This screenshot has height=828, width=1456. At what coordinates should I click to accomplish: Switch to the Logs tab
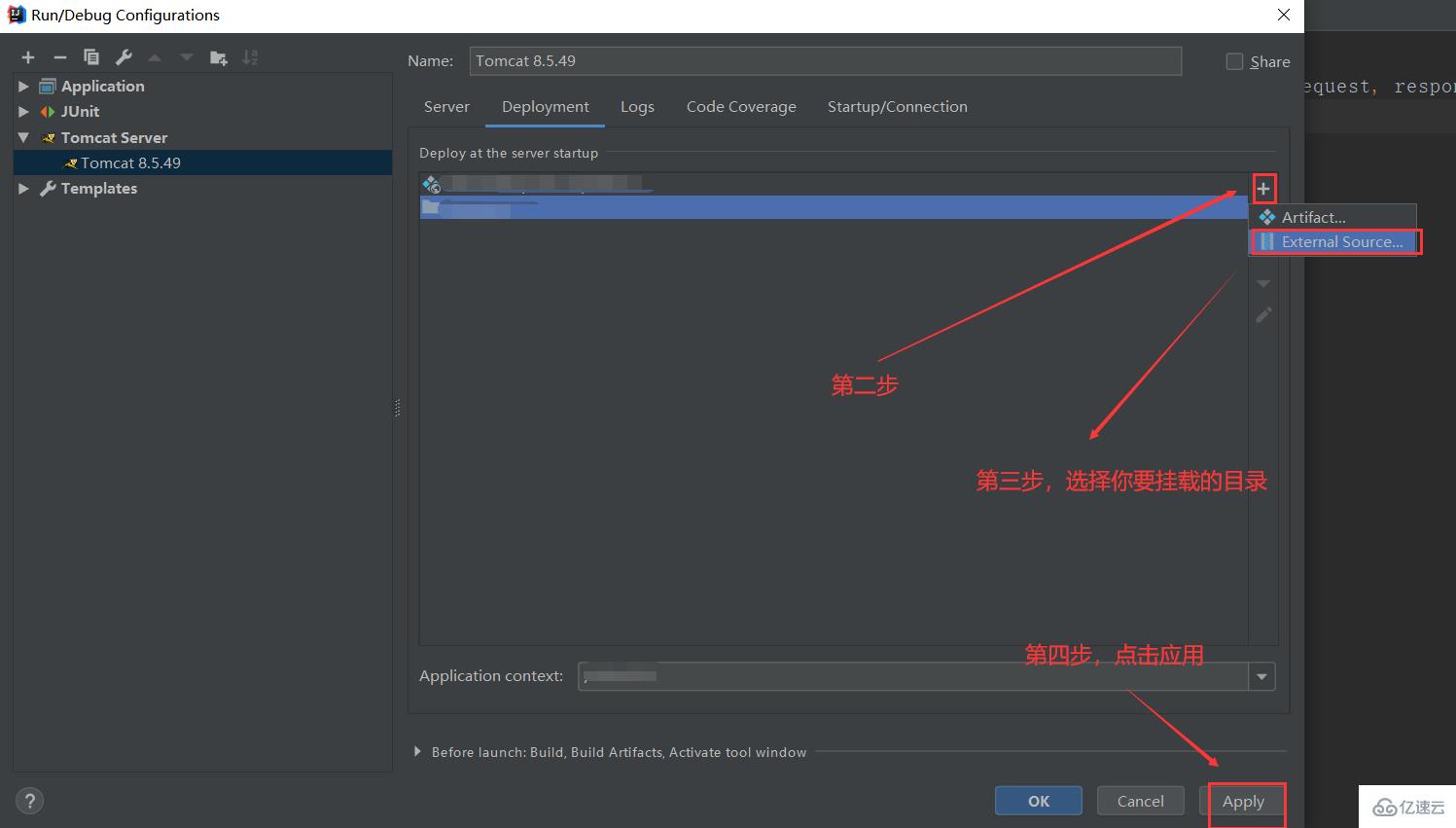pyautogui.click(x=637, y=107)
